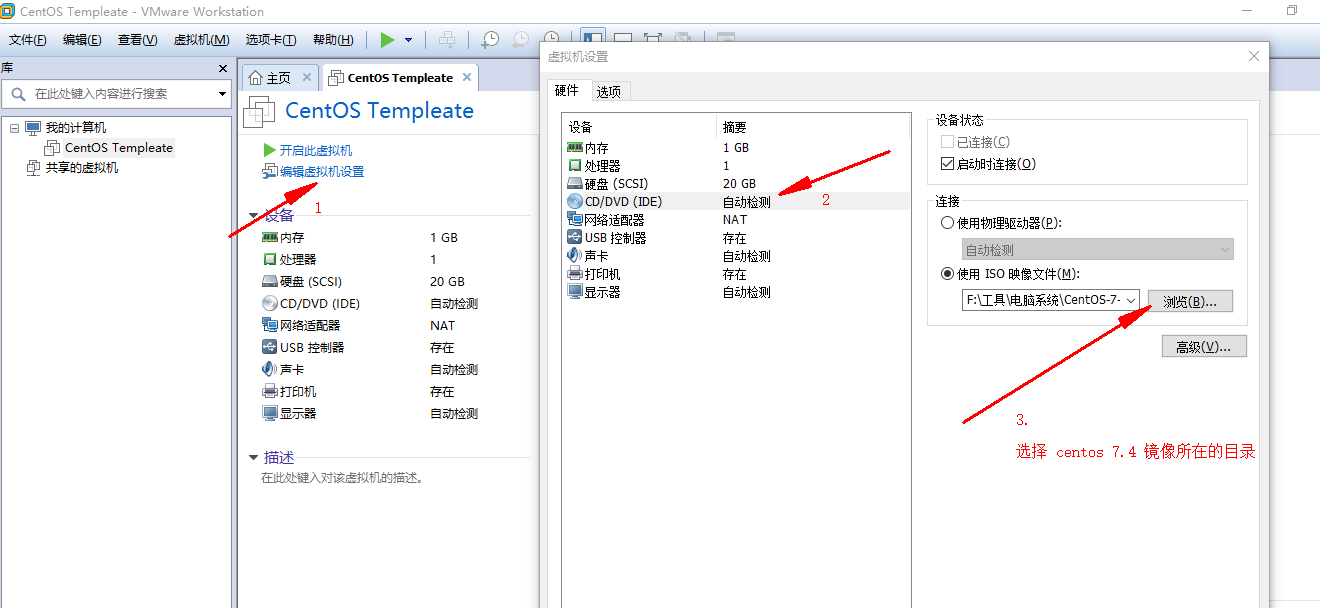This screenshot has height=608, width=1320.
Task: Click 硬盘 (SCSI) icon in main window devices
Action: [270, 281]
